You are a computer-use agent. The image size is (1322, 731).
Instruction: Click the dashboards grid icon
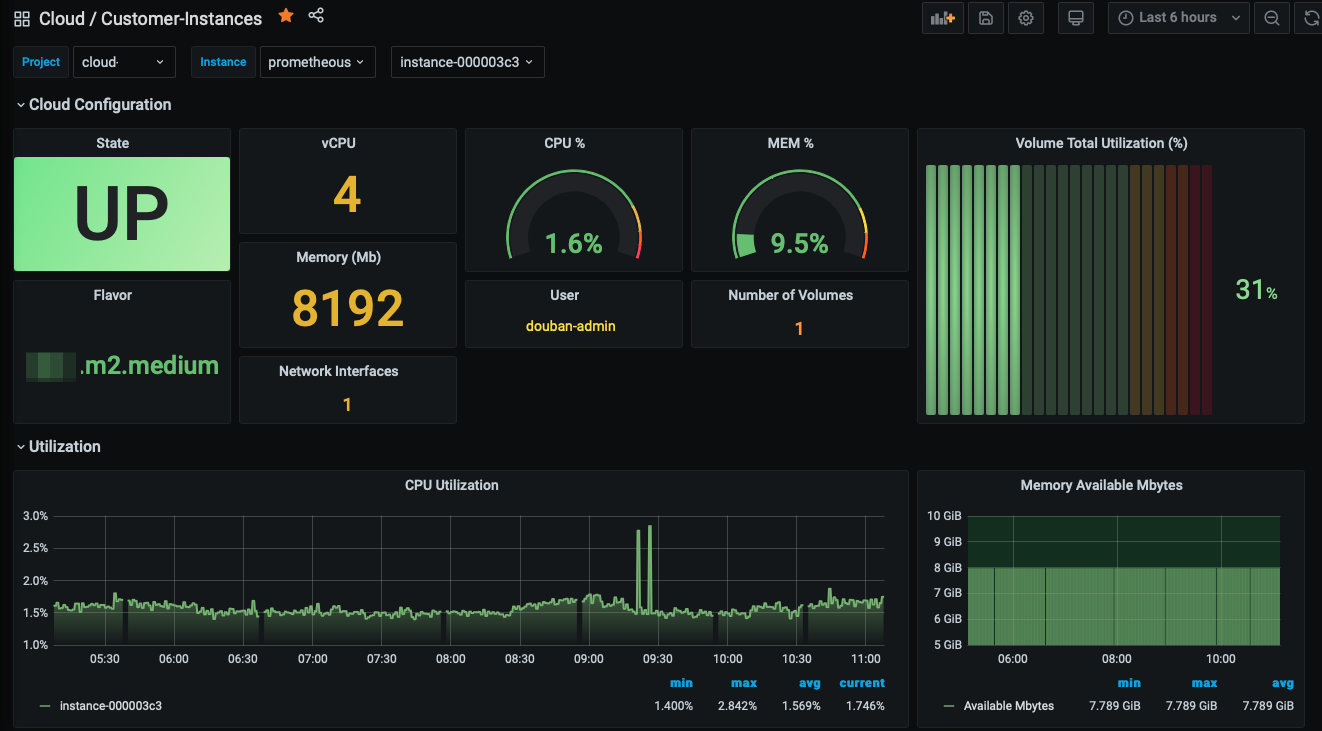(22, 19)
